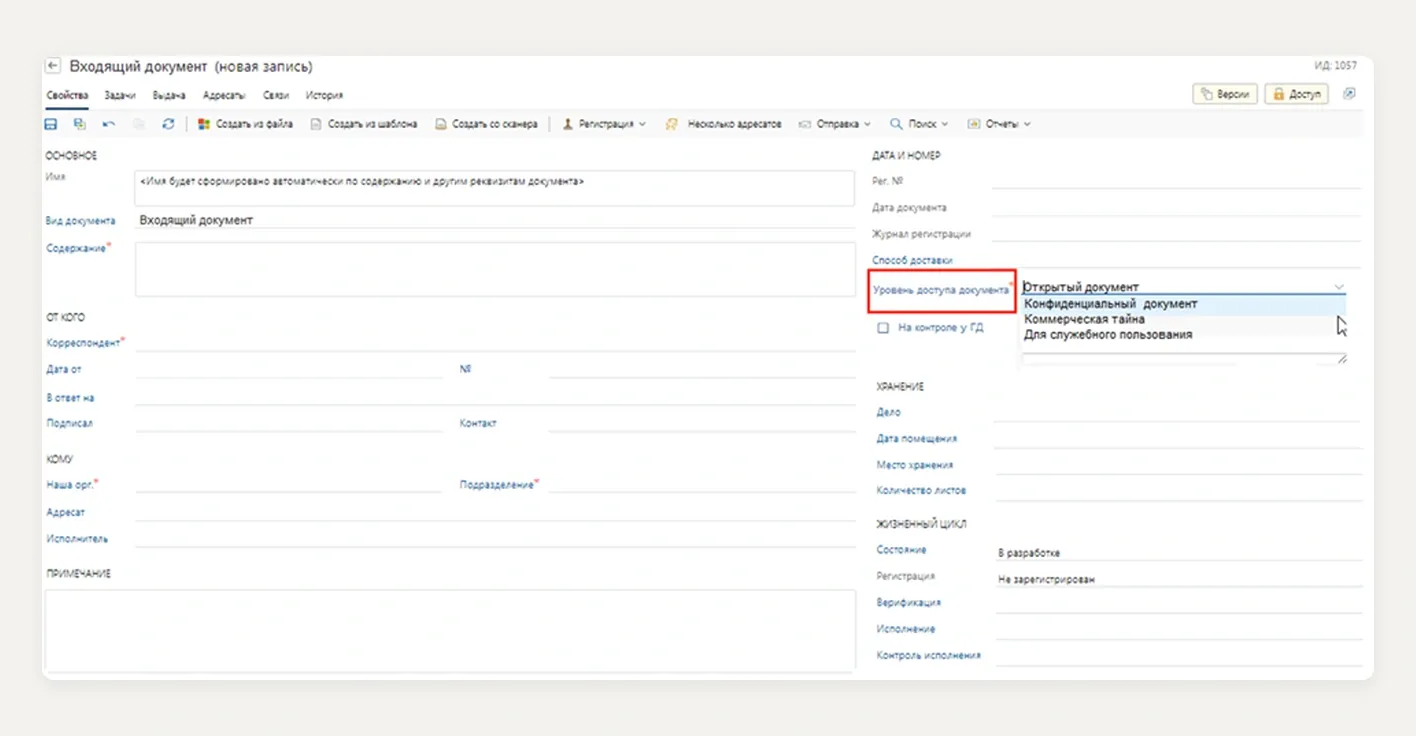Click the Доступ lock button
Viewport: 1416px width, 736px height.
coord(1296,94)
